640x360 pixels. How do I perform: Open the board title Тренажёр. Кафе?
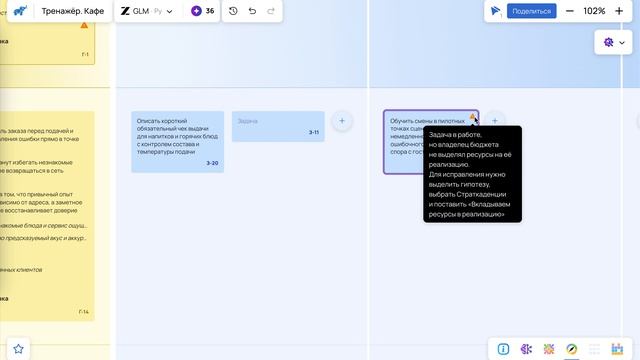pos(73,11)
